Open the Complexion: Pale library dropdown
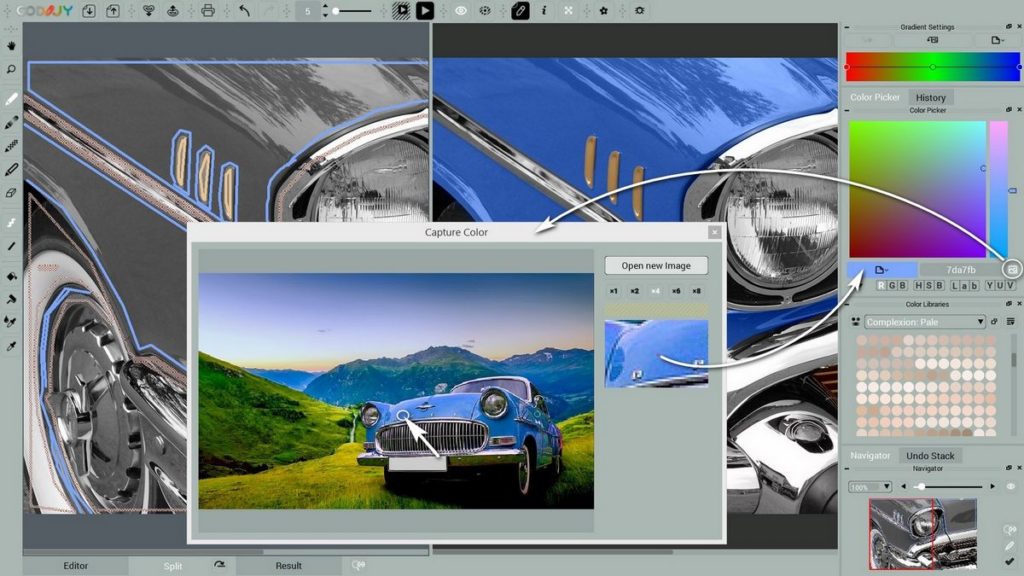 (925, 322)
